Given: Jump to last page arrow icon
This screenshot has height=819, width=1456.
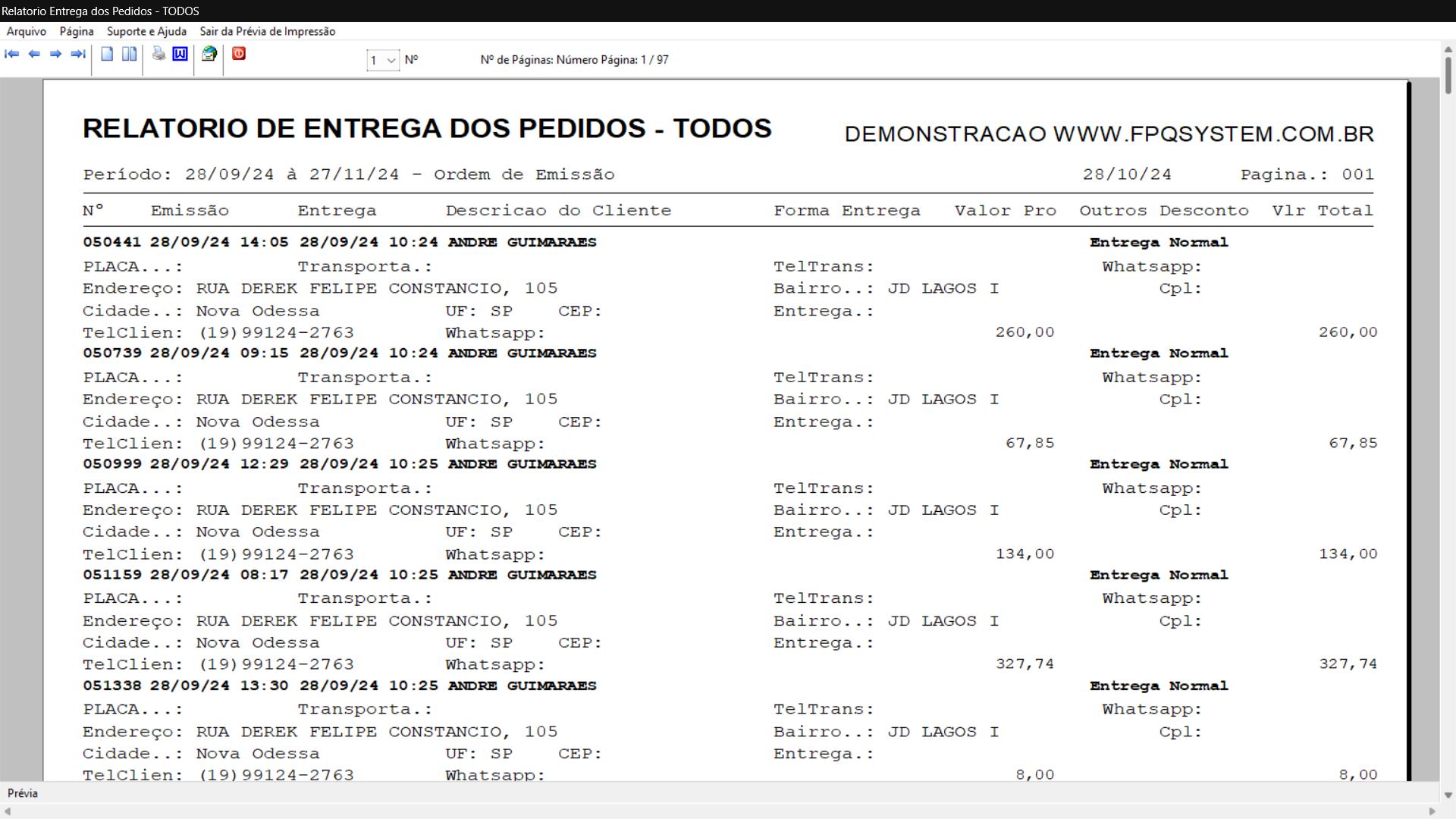Looking at the screenshot, I should (x=77, y=54).
